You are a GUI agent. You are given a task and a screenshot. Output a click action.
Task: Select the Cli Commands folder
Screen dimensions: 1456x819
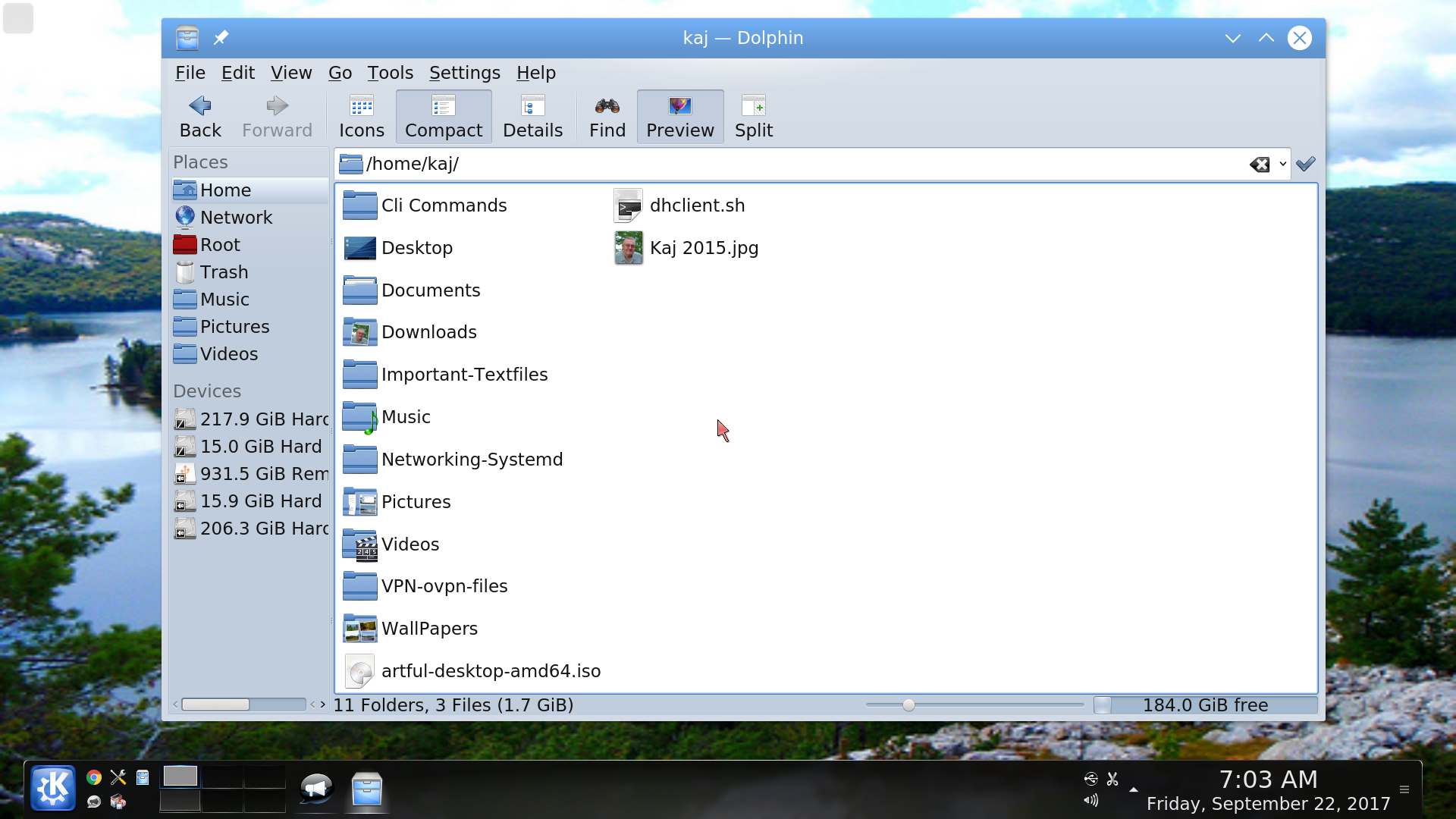click(425, 206)
